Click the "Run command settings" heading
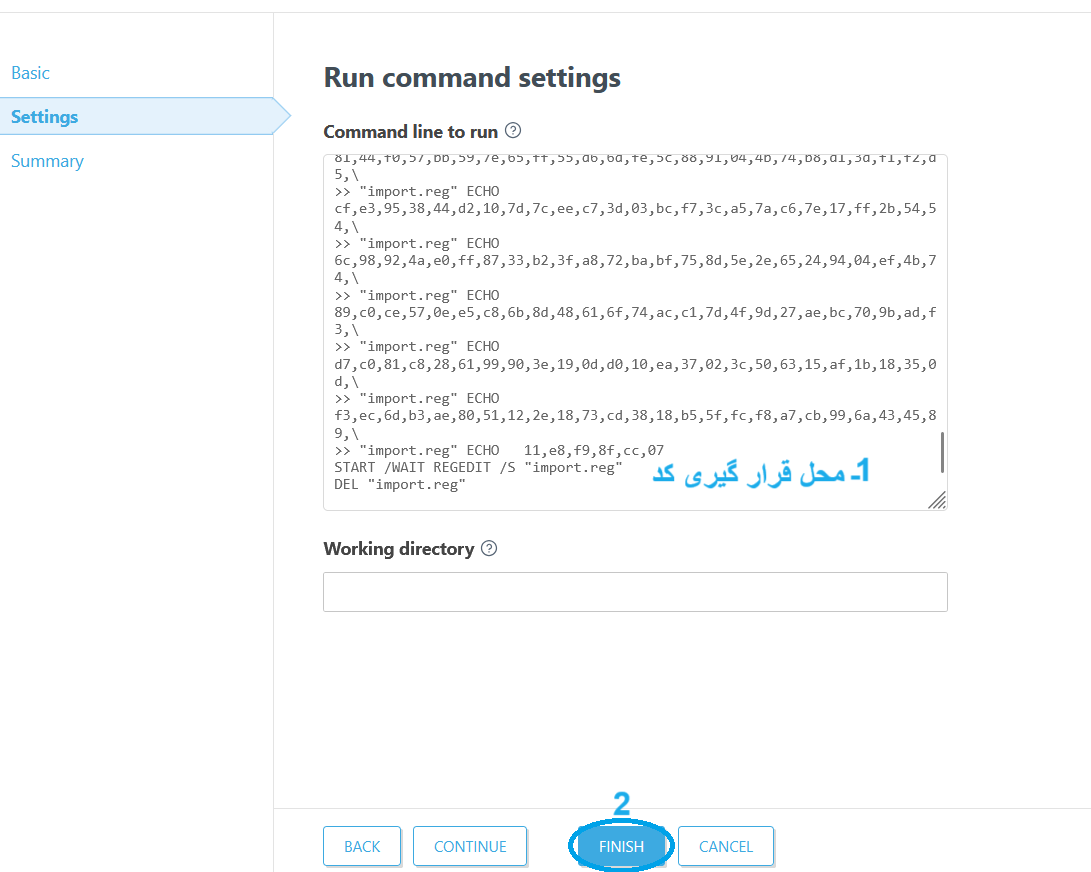This screenshot has height=872, width=1091. coord(472,78)
